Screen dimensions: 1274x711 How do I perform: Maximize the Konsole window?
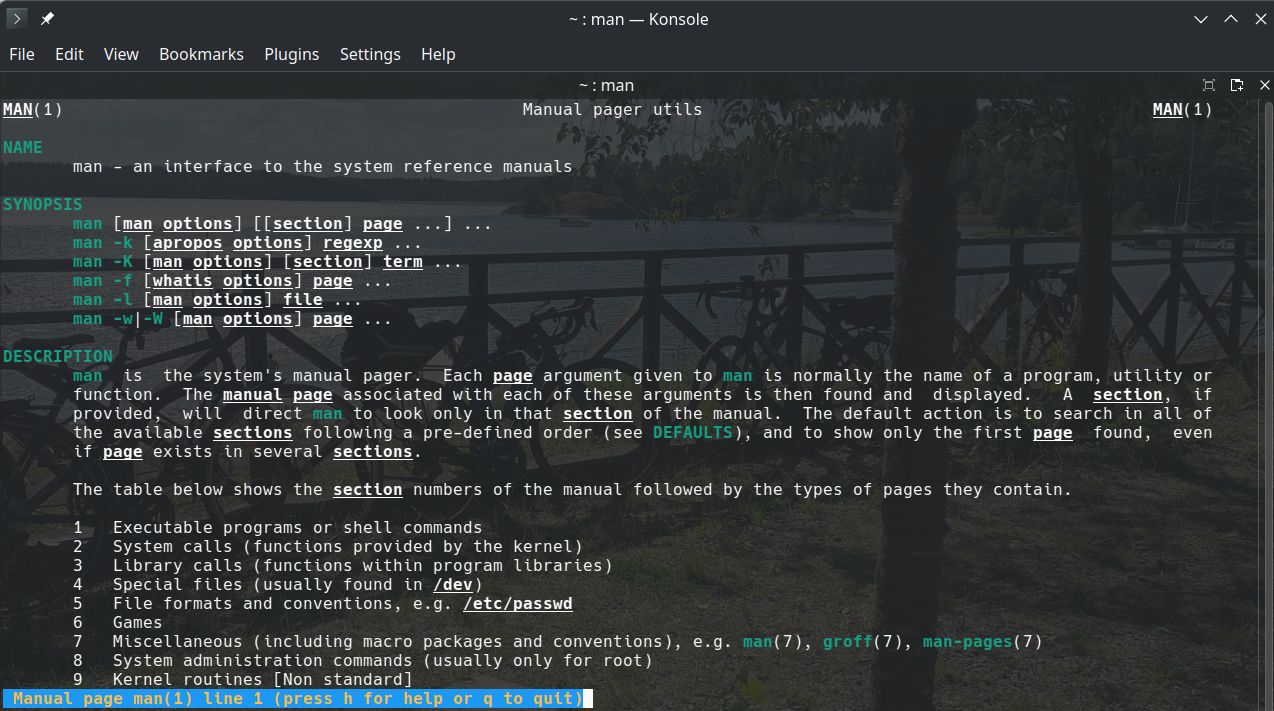pyautogui.click(x=1230, y=19)
